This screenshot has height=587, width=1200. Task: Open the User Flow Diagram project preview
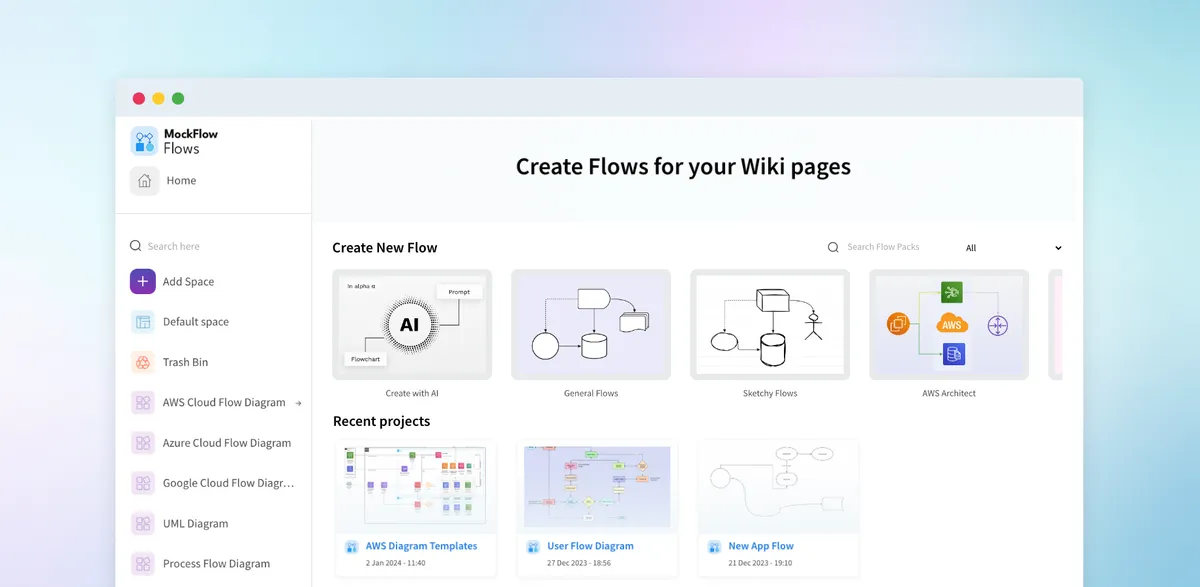pyautogui.click(x=597, y=487)
